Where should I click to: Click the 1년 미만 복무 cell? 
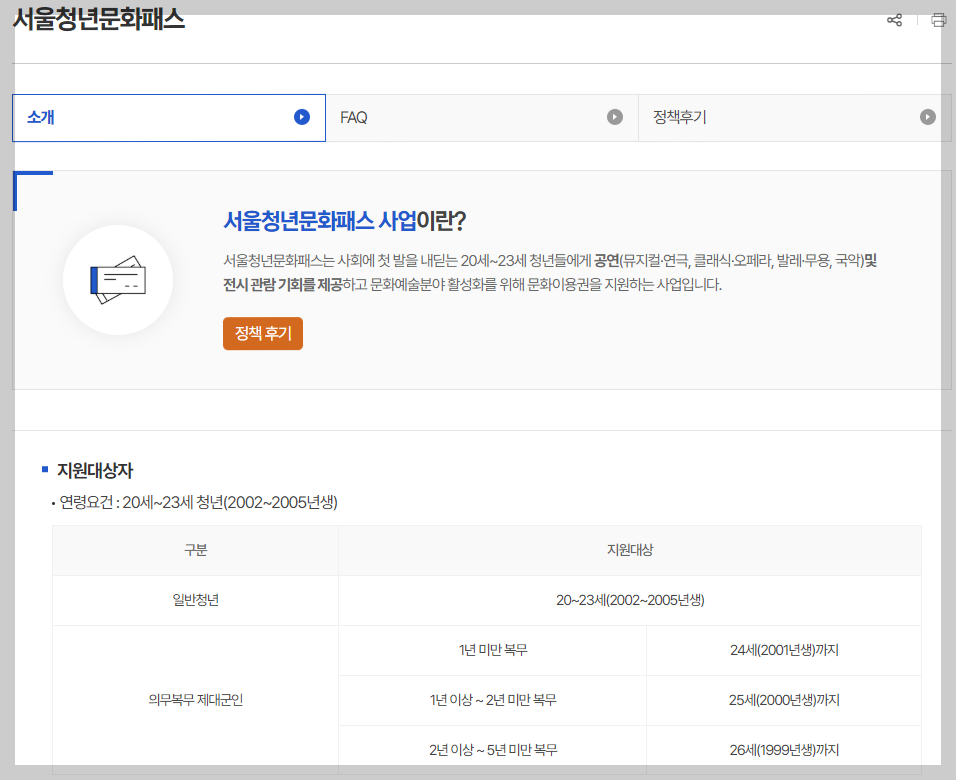(493, 650)
